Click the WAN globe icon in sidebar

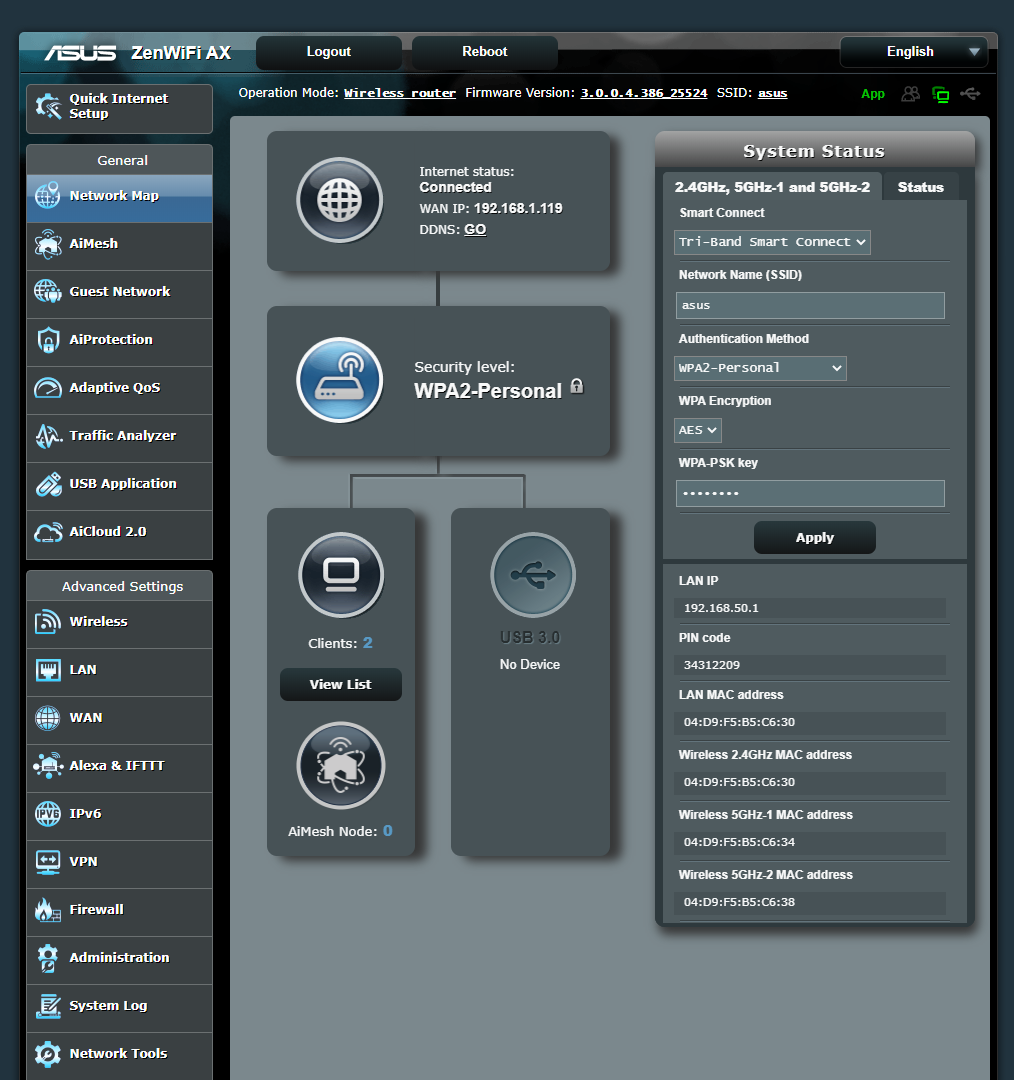[48, 718]
